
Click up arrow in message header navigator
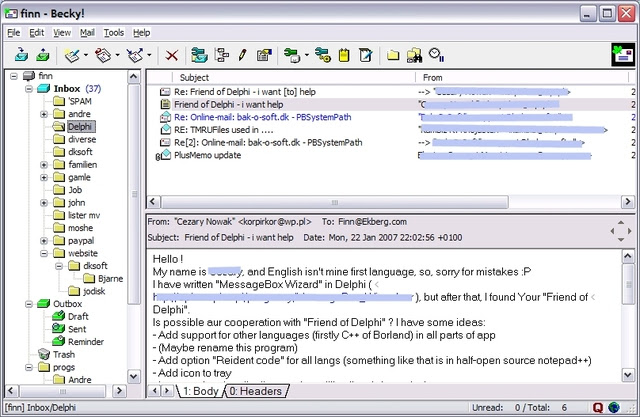[x=620, y=222]
